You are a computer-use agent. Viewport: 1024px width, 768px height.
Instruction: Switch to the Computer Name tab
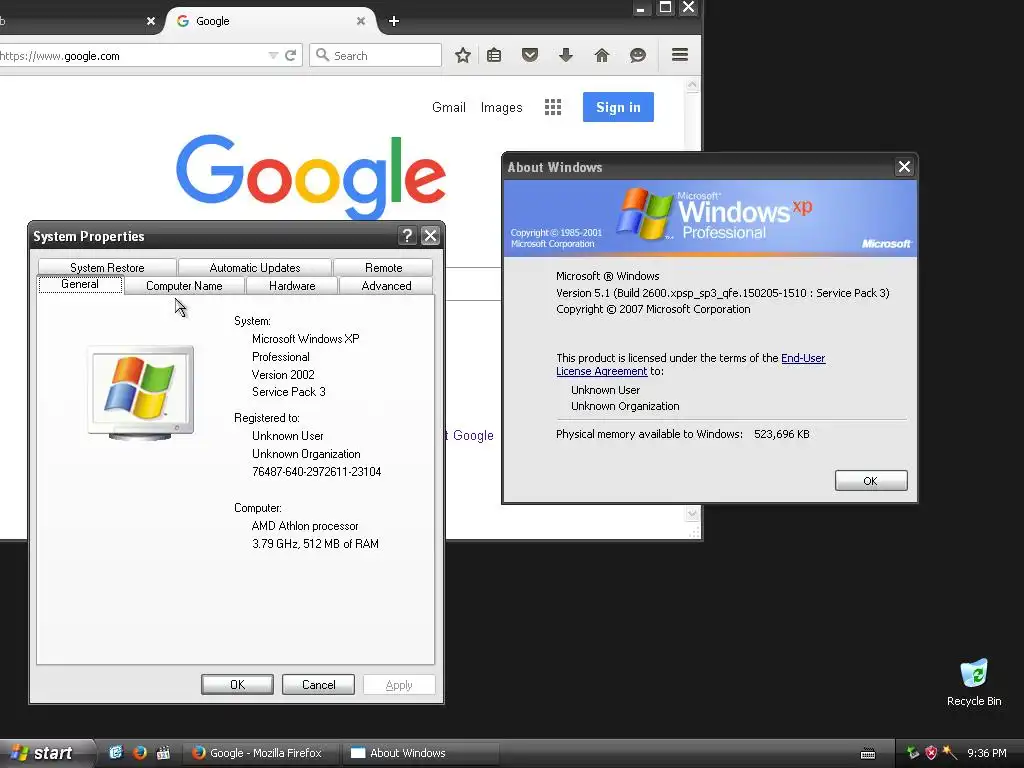tap(184, 285)
